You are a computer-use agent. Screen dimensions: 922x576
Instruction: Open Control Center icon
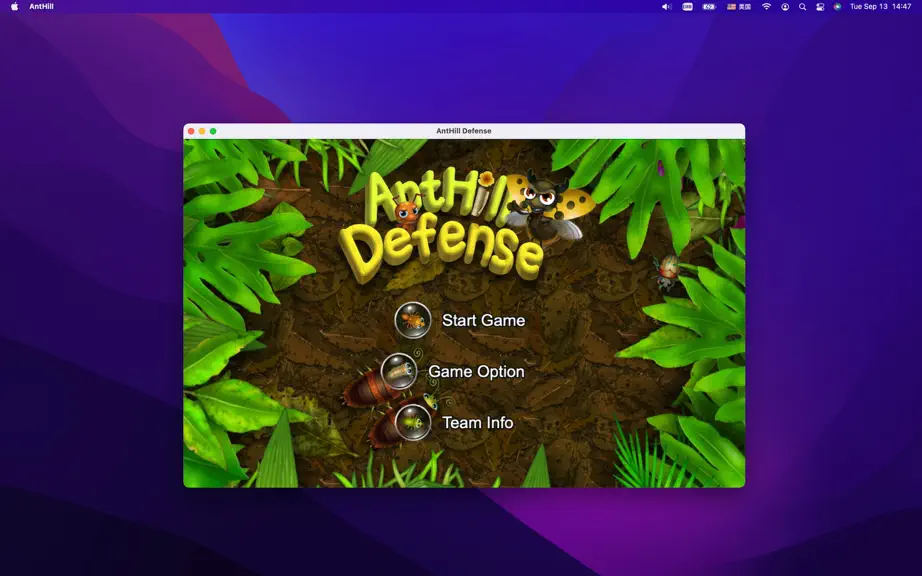click(820, 6)
